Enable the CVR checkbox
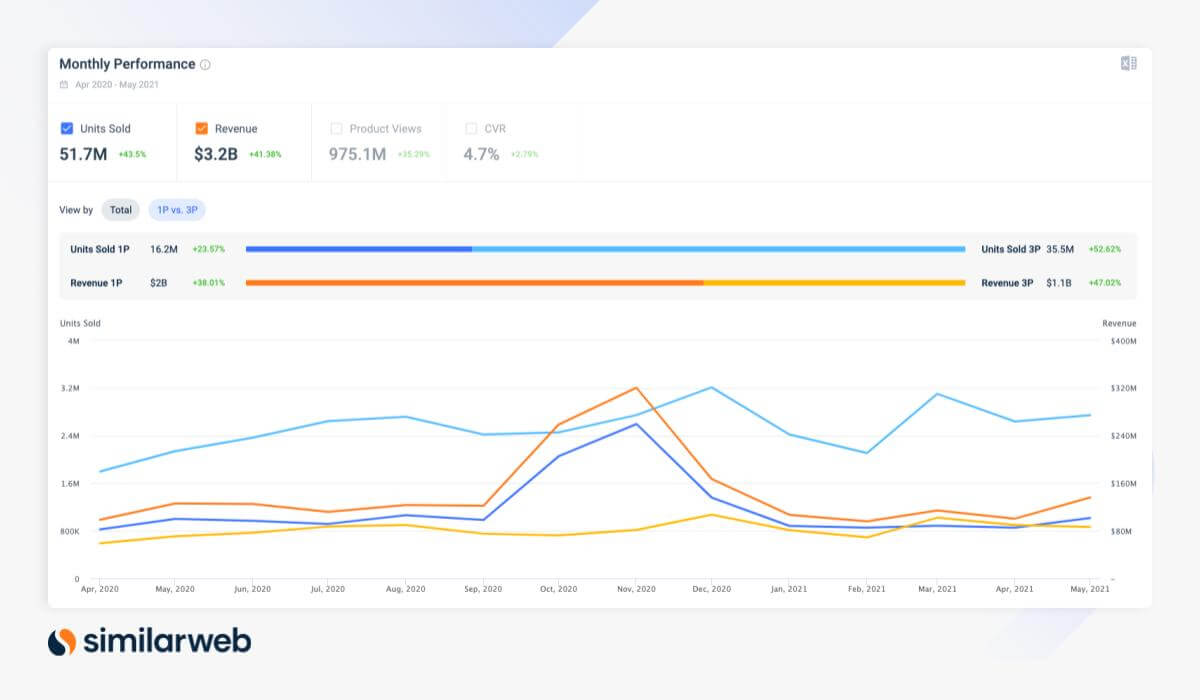The image size is (1200, 700). 470,128
